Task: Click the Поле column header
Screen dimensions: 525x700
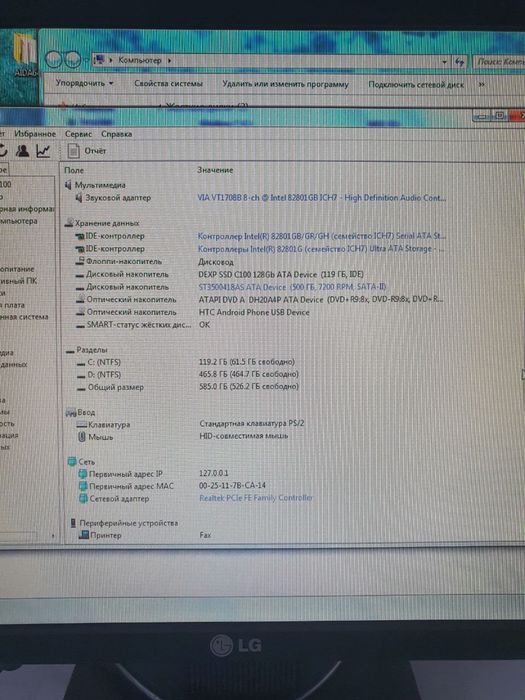Action: 74,170
